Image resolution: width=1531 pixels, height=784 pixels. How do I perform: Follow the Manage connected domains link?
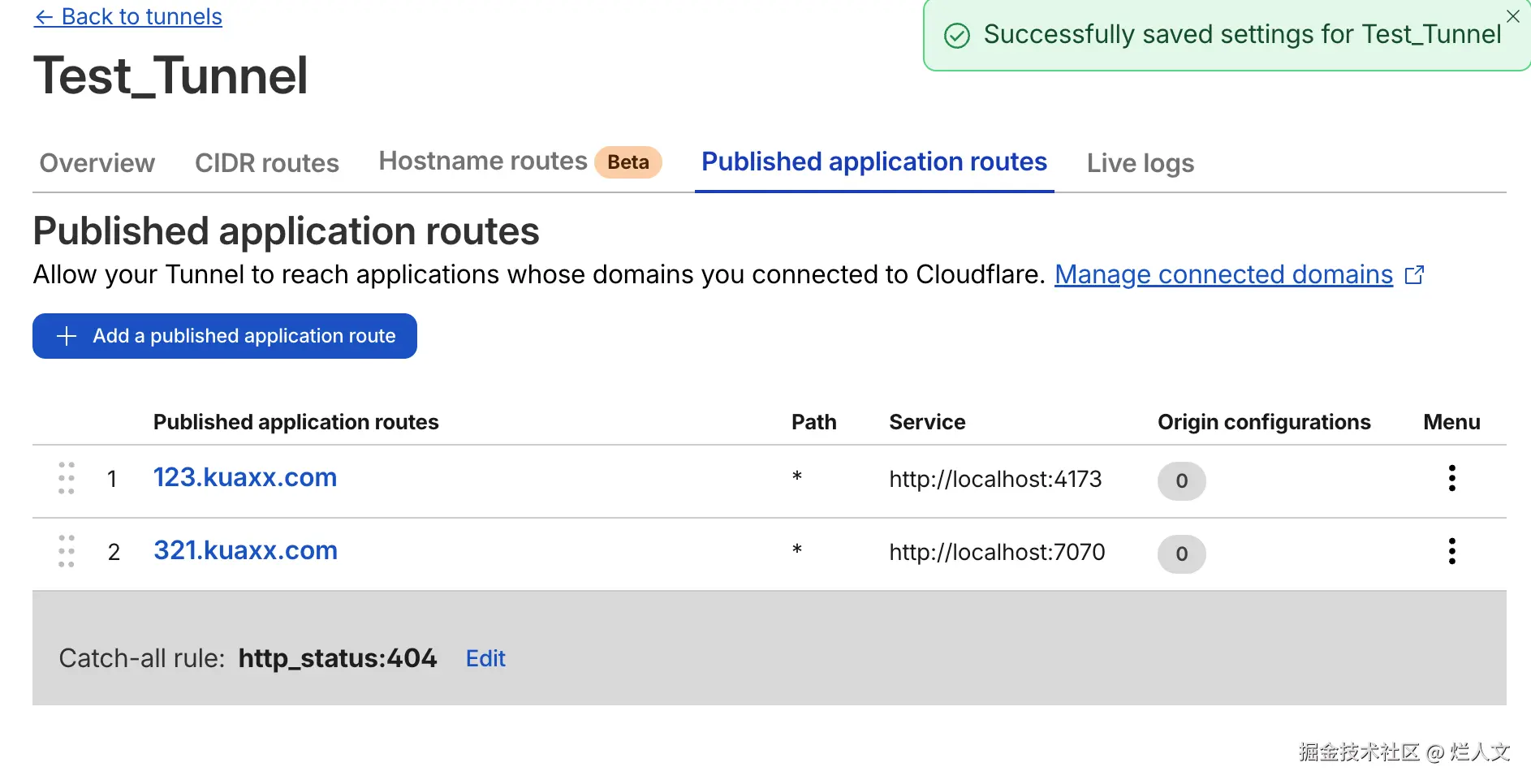tap(1223, 275)
